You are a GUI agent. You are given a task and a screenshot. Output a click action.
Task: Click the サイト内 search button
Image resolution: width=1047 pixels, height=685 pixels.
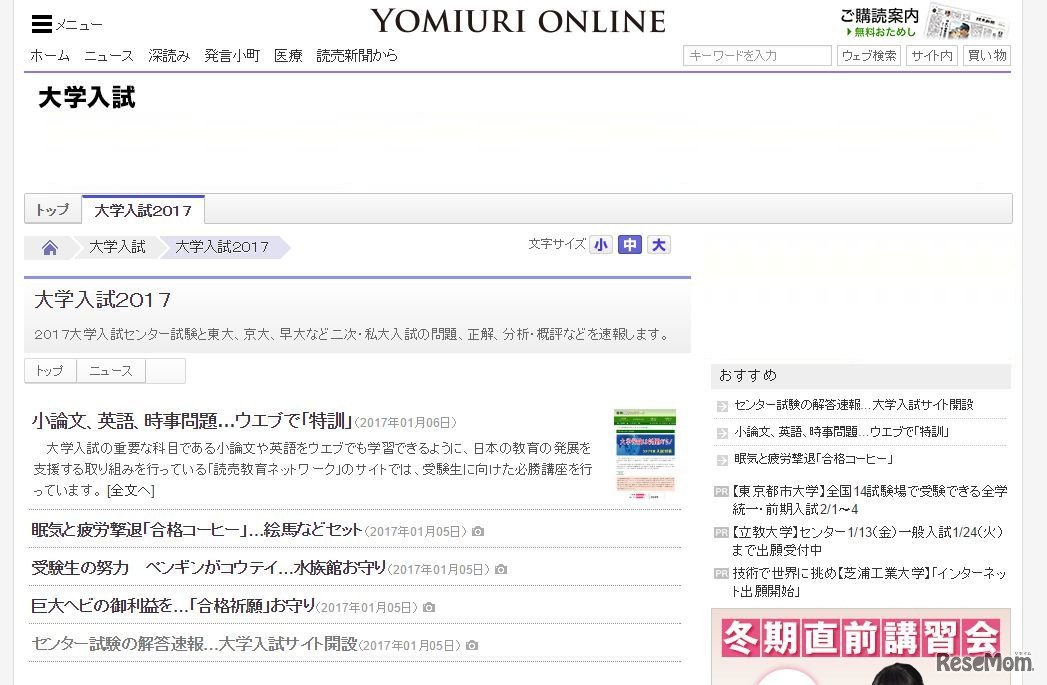point(931,55)
